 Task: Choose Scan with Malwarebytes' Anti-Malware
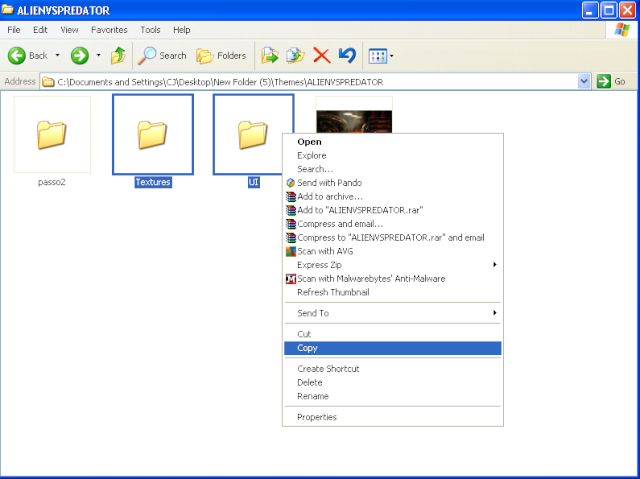393,279
